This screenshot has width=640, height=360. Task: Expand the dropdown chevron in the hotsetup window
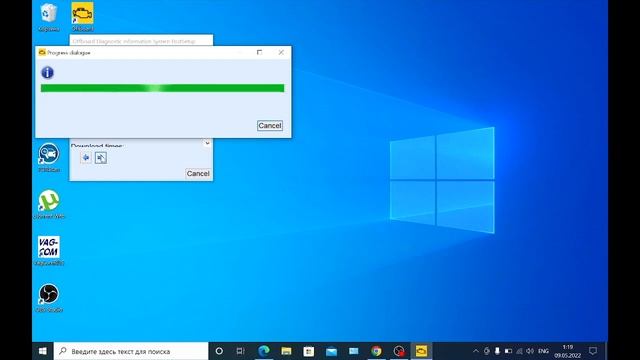(x=207, y=143)
